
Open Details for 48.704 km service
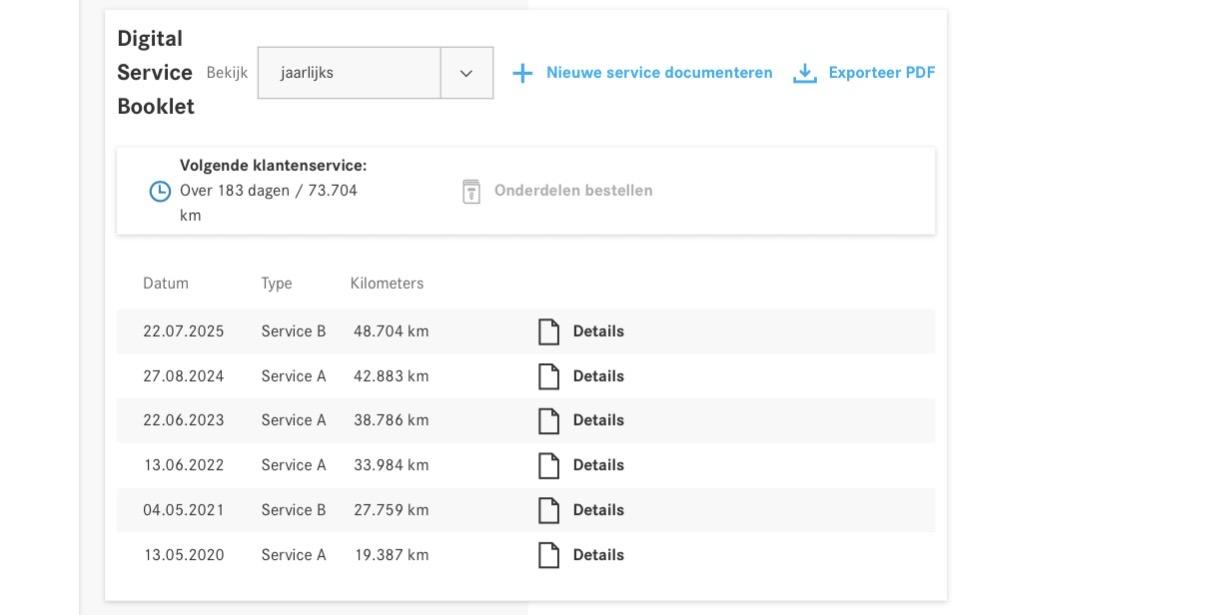(x=598, y=332)
